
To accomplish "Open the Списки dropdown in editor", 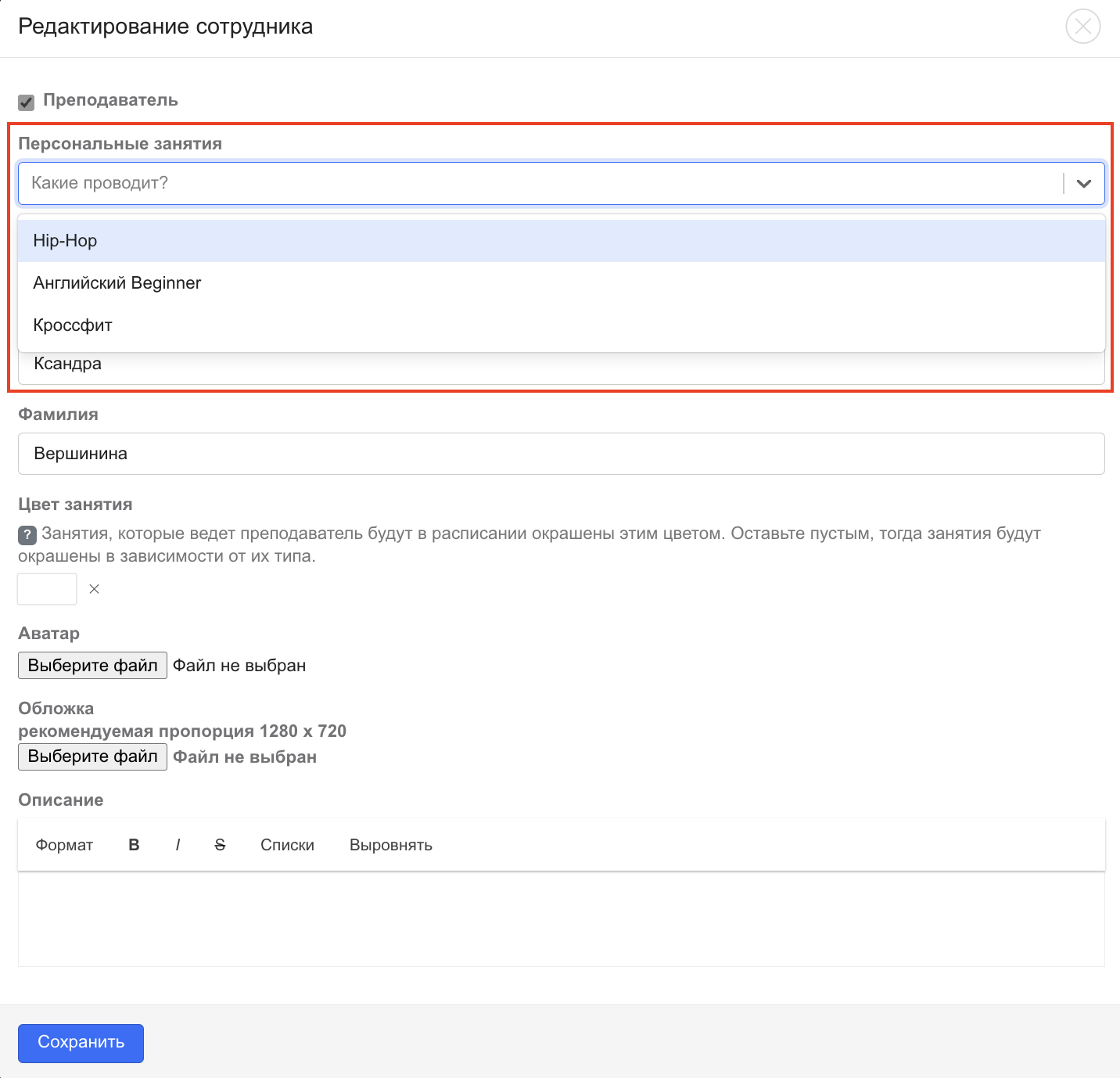I will [x=287, y=846].
